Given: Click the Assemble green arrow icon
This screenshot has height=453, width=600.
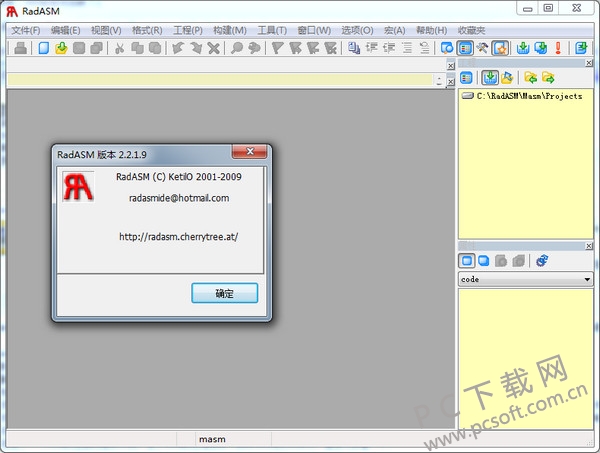Looking at the screenshot, I should [523, 48].
